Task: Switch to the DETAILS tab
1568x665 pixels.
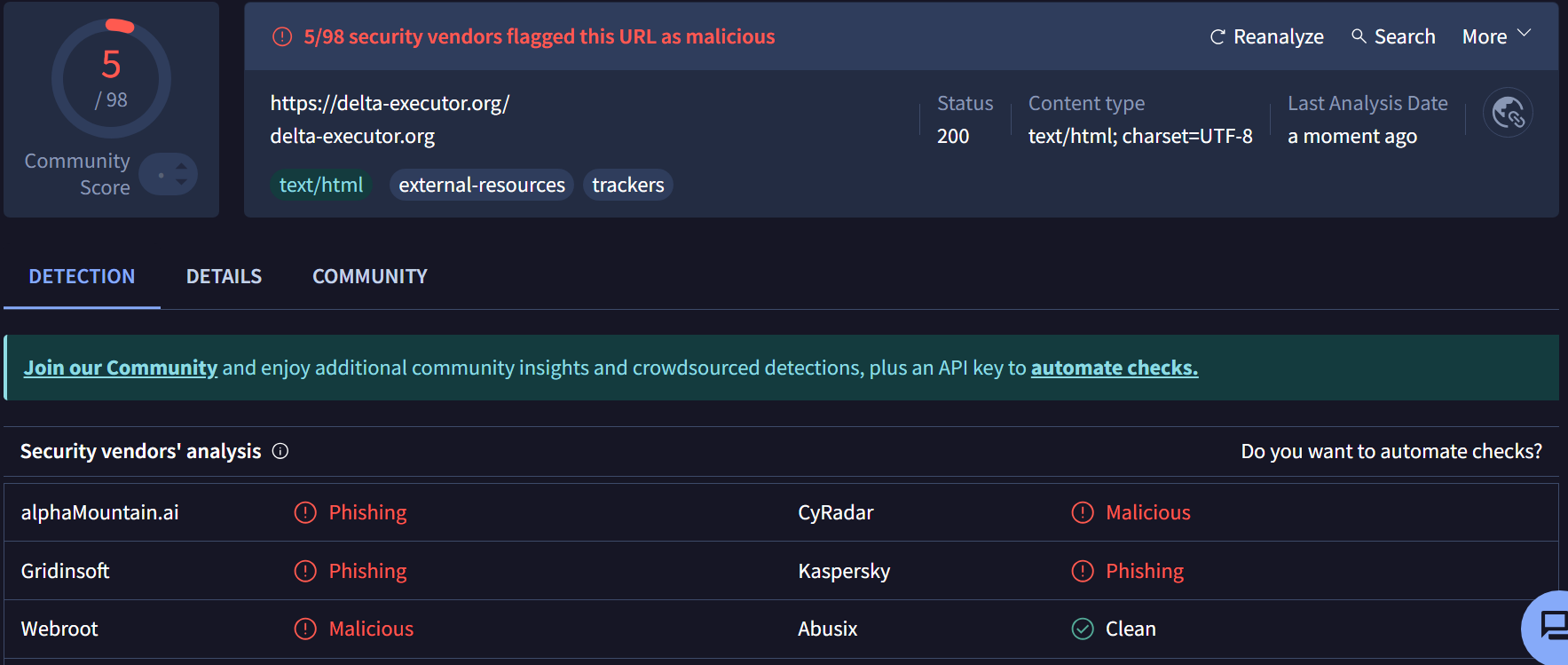Action: click(224, 276)
